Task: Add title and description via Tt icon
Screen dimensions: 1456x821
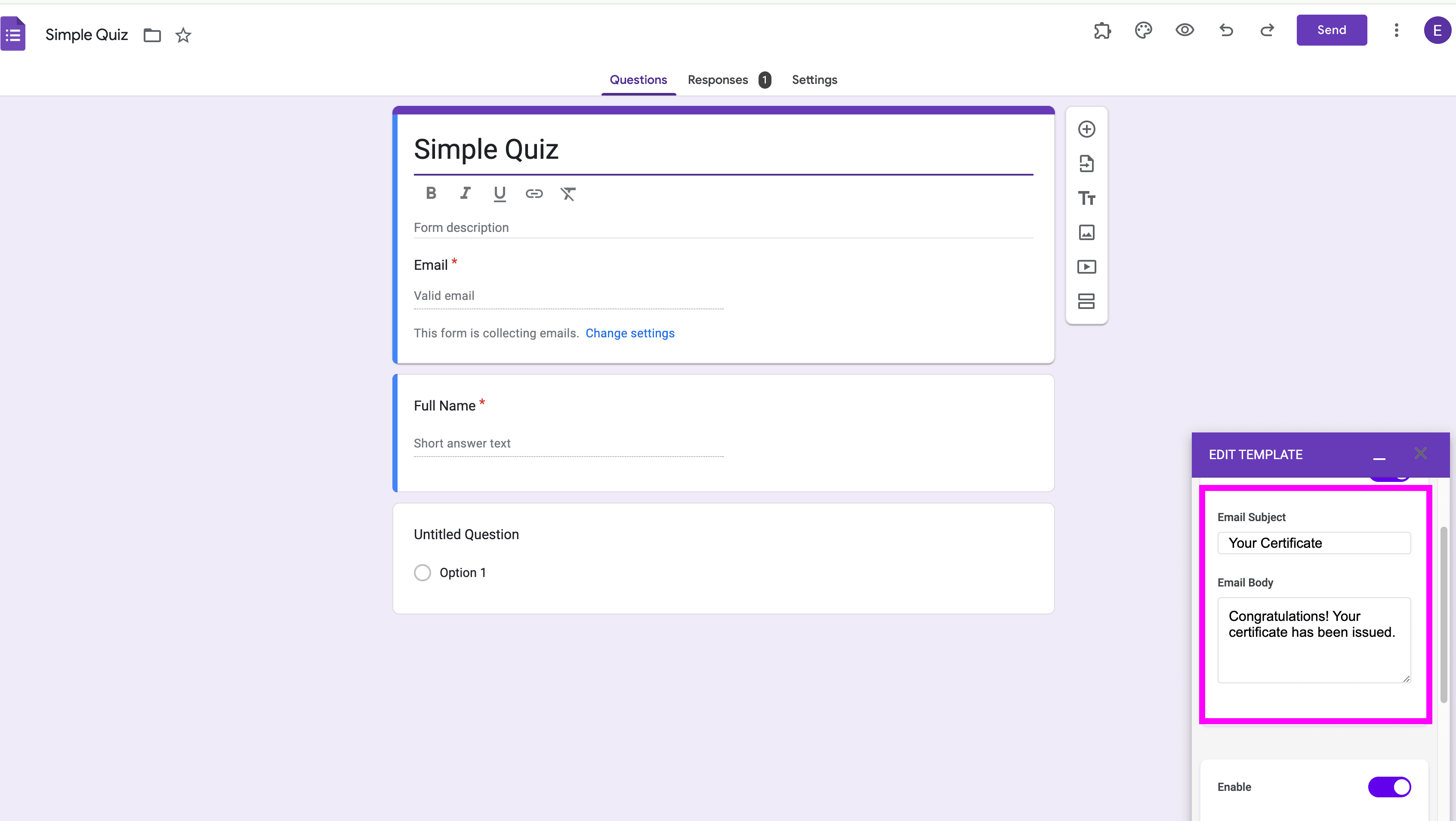Action: pyautogui.click(x=1086, y=198)
